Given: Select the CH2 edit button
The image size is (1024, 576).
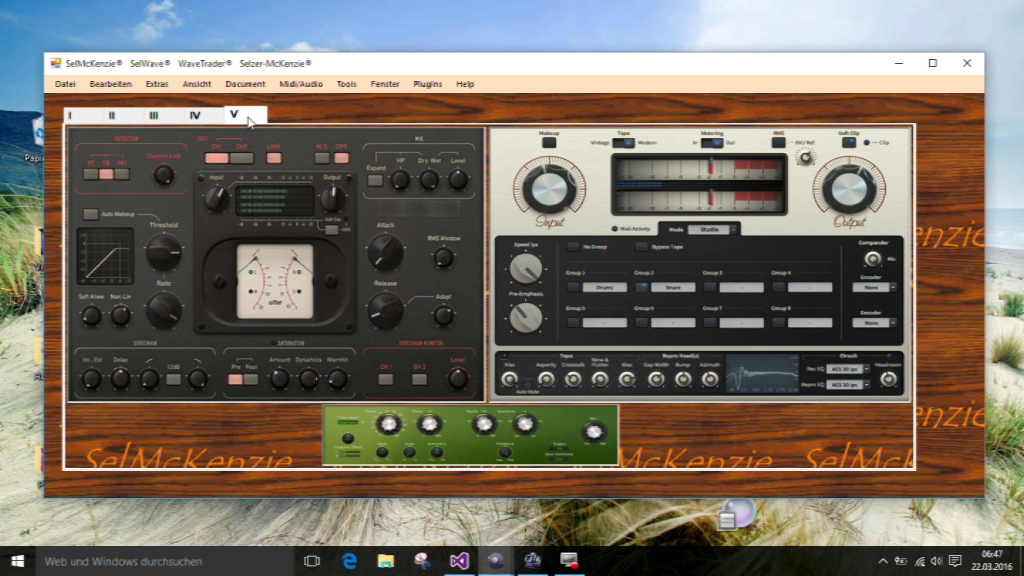Looking at the screenshot, I should 242,158.
